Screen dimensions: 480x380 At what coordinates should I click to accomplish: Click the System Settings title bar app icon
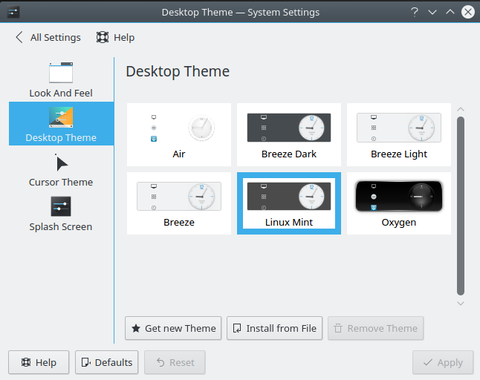pos(13,12)
